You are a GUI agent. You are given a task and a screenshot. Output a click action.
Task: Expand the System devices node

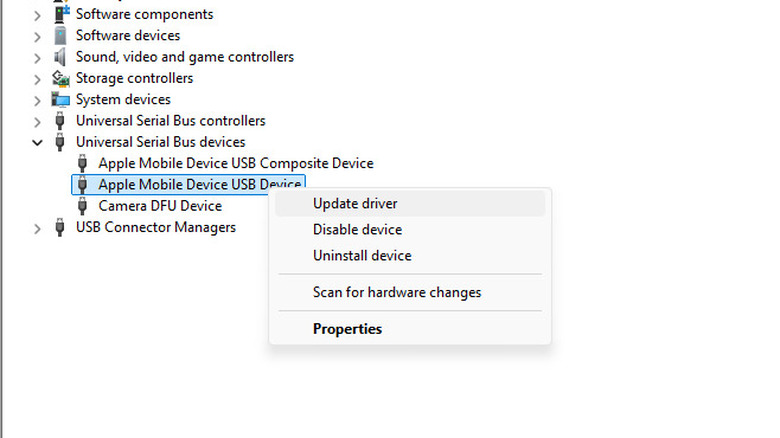[38, 100]
